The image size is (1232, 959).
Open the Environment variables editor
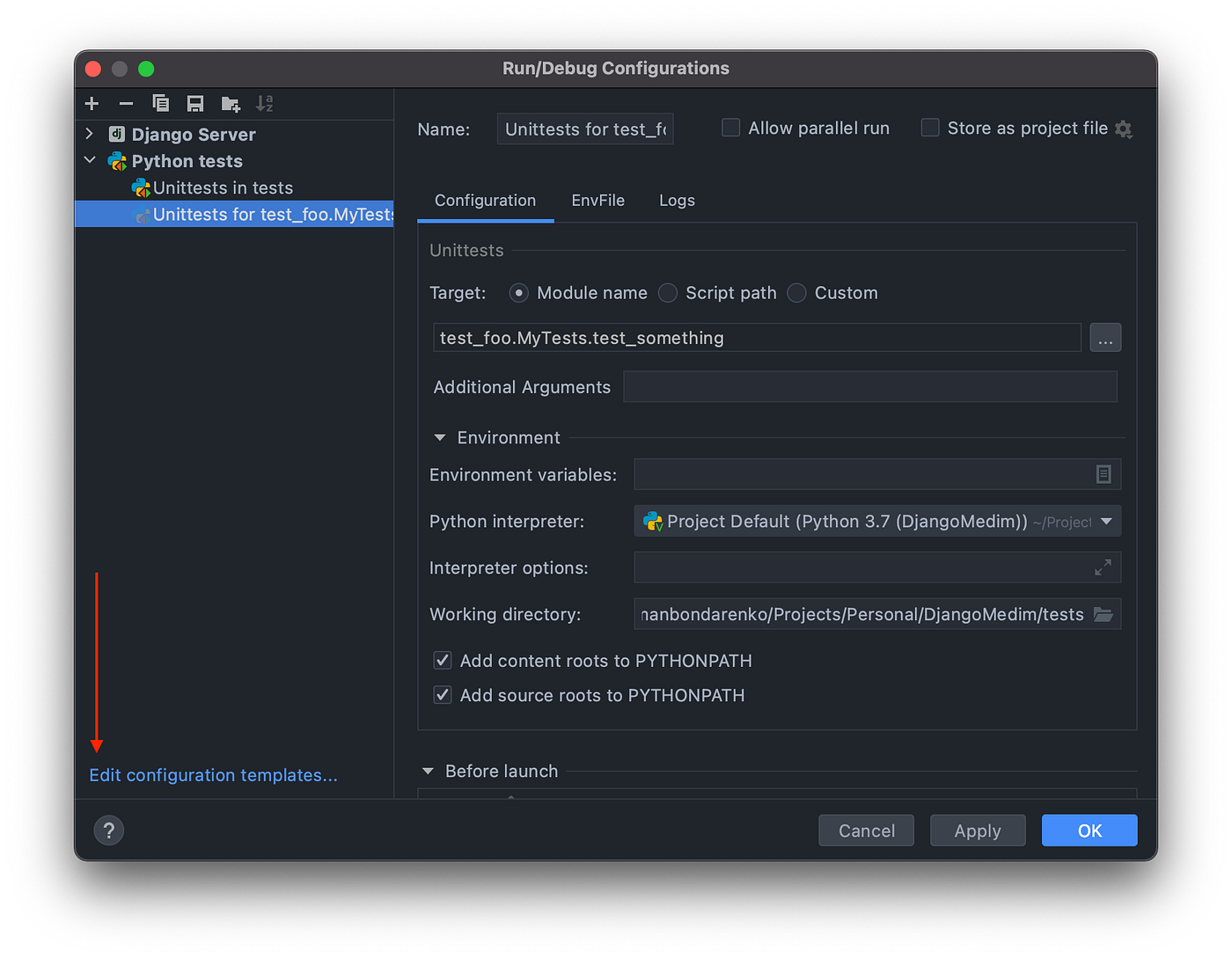[x=1104, y=474]
